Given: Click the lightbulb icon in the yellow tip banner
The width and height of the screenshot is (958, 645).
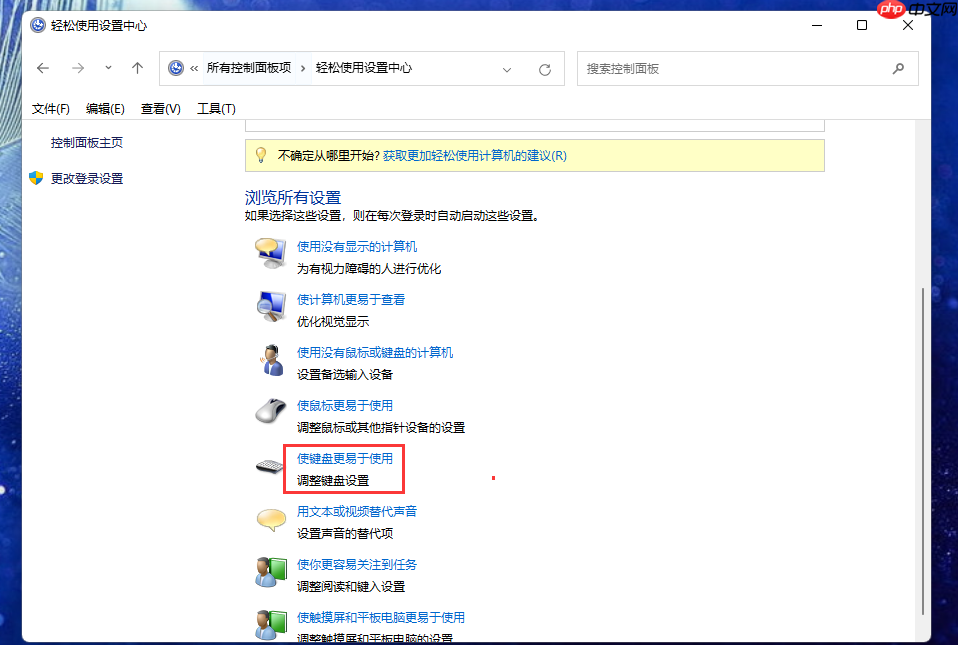Looking at the screenshot, I should coord(260,155).
